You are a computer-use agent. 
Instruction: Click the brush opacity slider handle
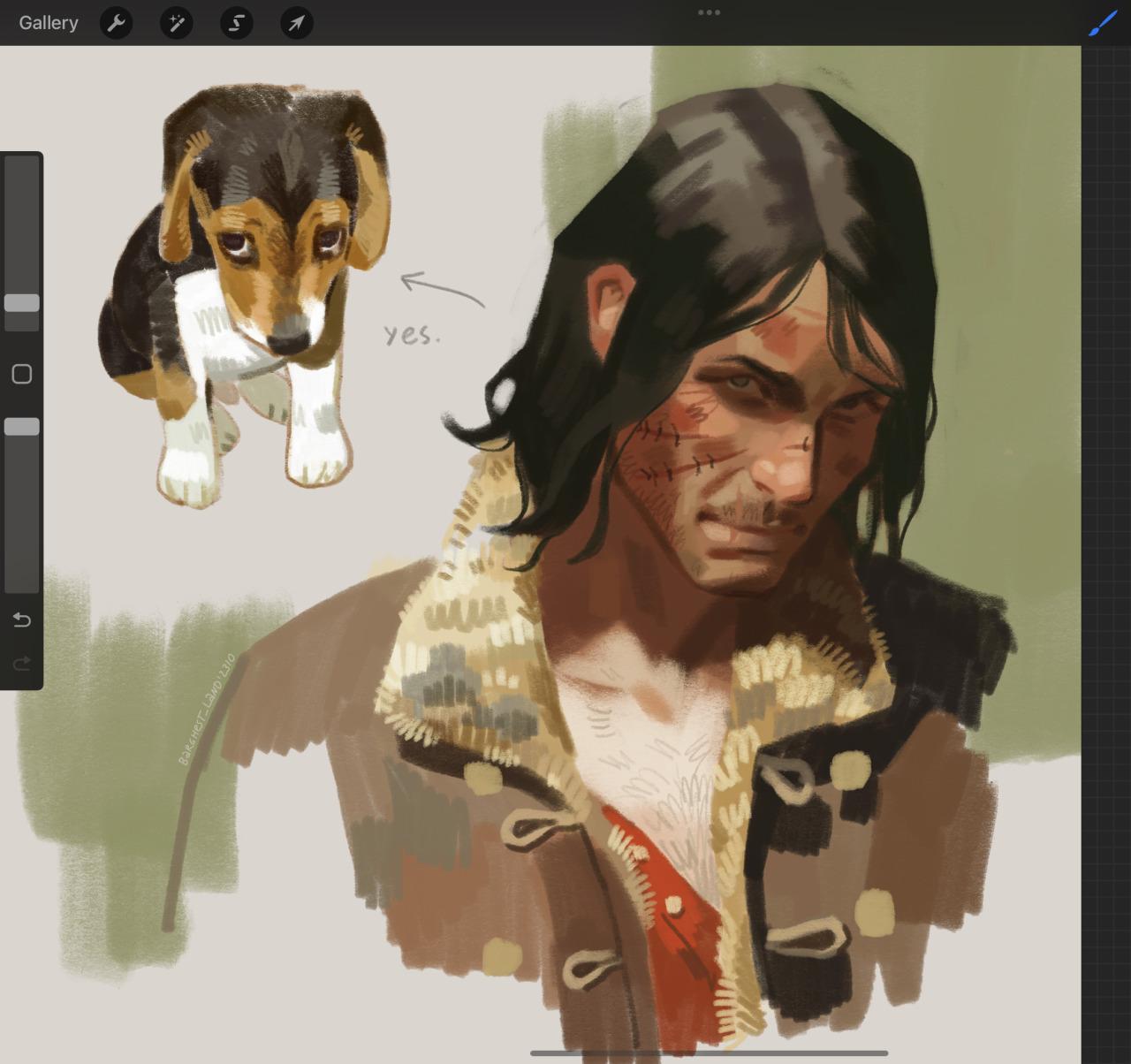pyautogui.click(x=22, y=427)
